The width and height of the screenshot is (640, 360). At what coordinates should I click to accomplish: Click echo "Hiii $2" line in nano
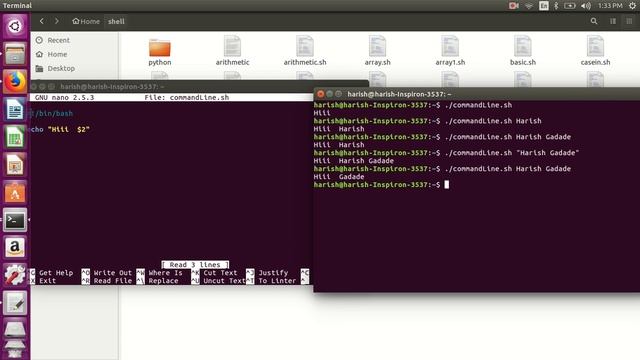(60, 129)
